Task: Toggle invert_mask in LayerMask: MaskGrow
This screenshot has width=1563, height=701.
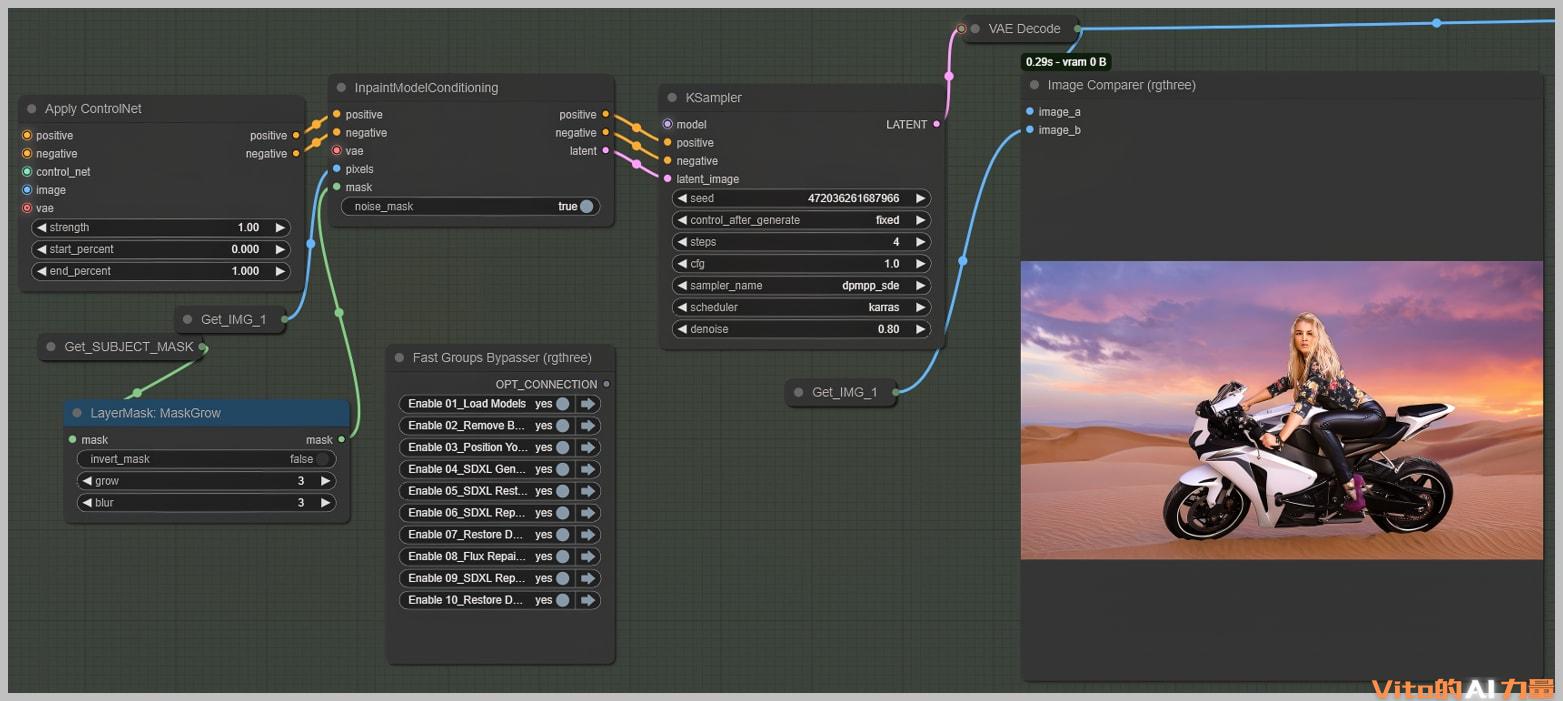Action: (x=322, y=459)
